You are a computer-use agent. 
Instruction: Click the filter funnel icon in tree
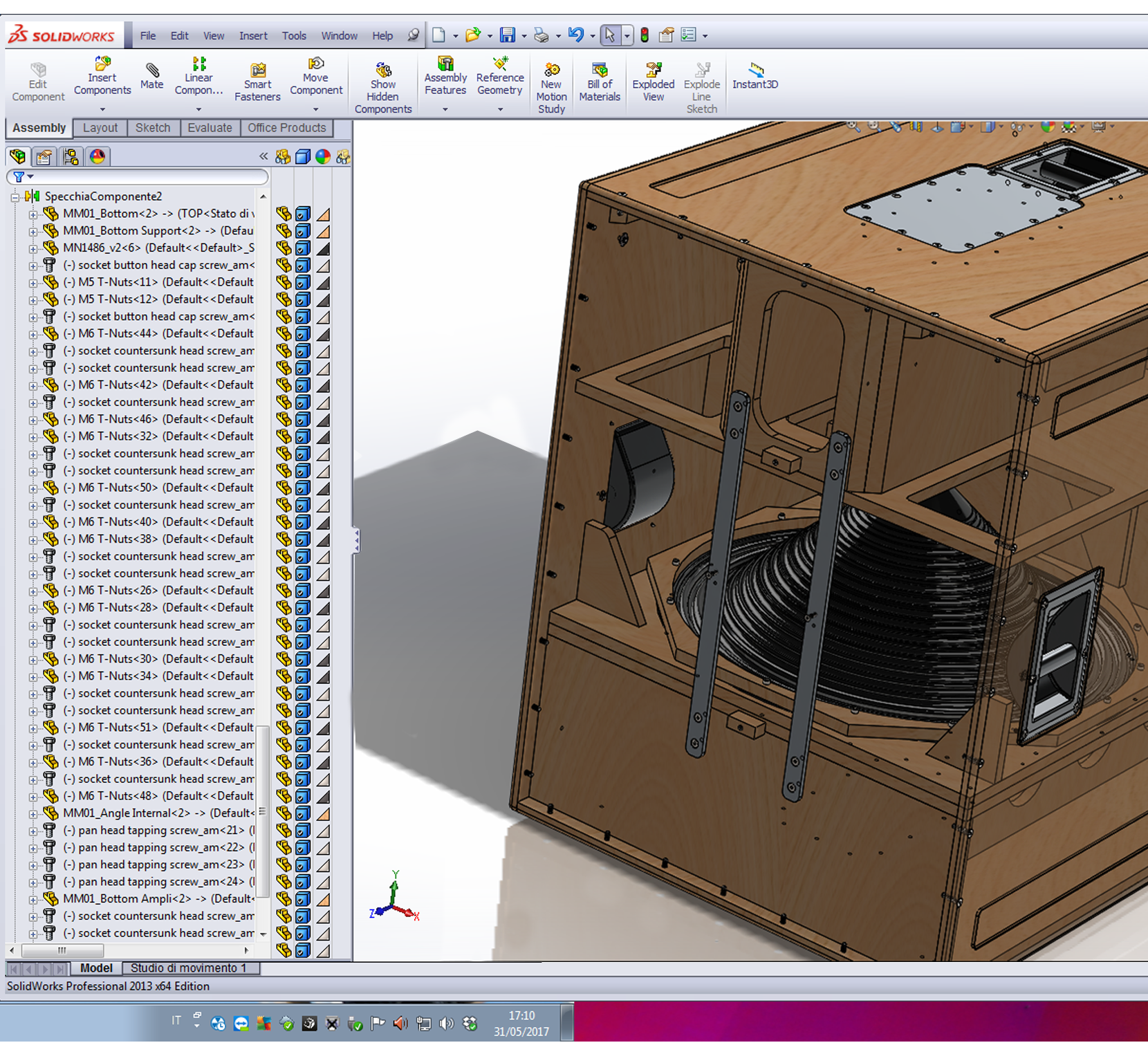tap(19, 177)
